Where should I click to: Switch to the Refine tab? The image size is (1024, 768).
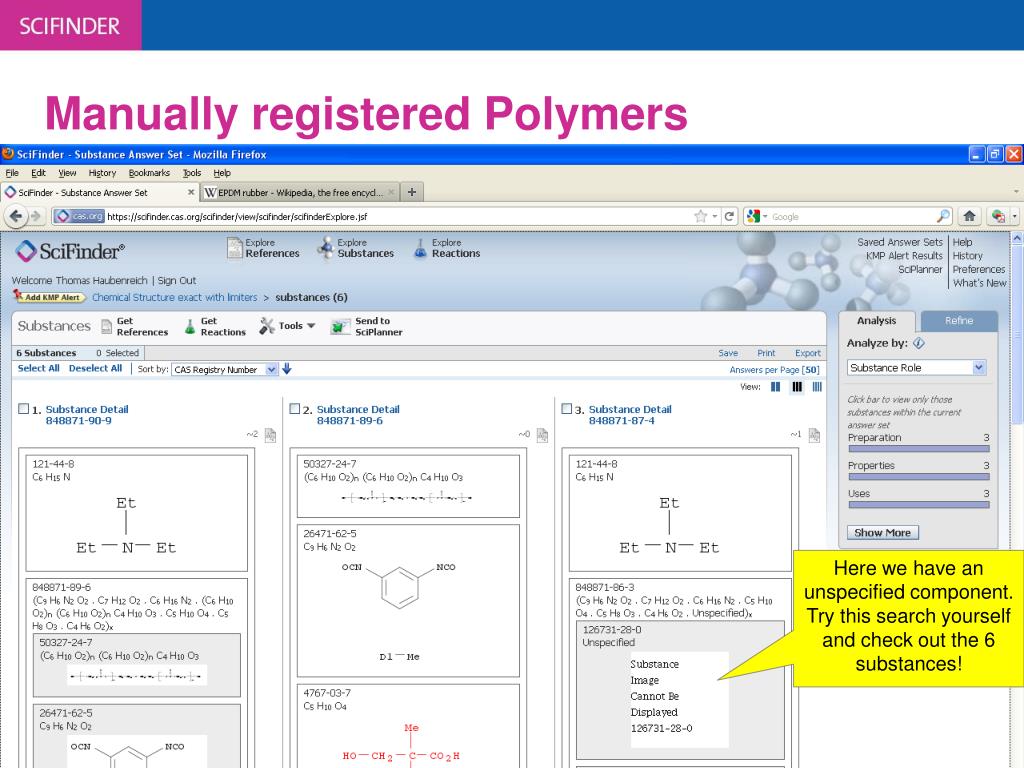(x=958, y=321)
